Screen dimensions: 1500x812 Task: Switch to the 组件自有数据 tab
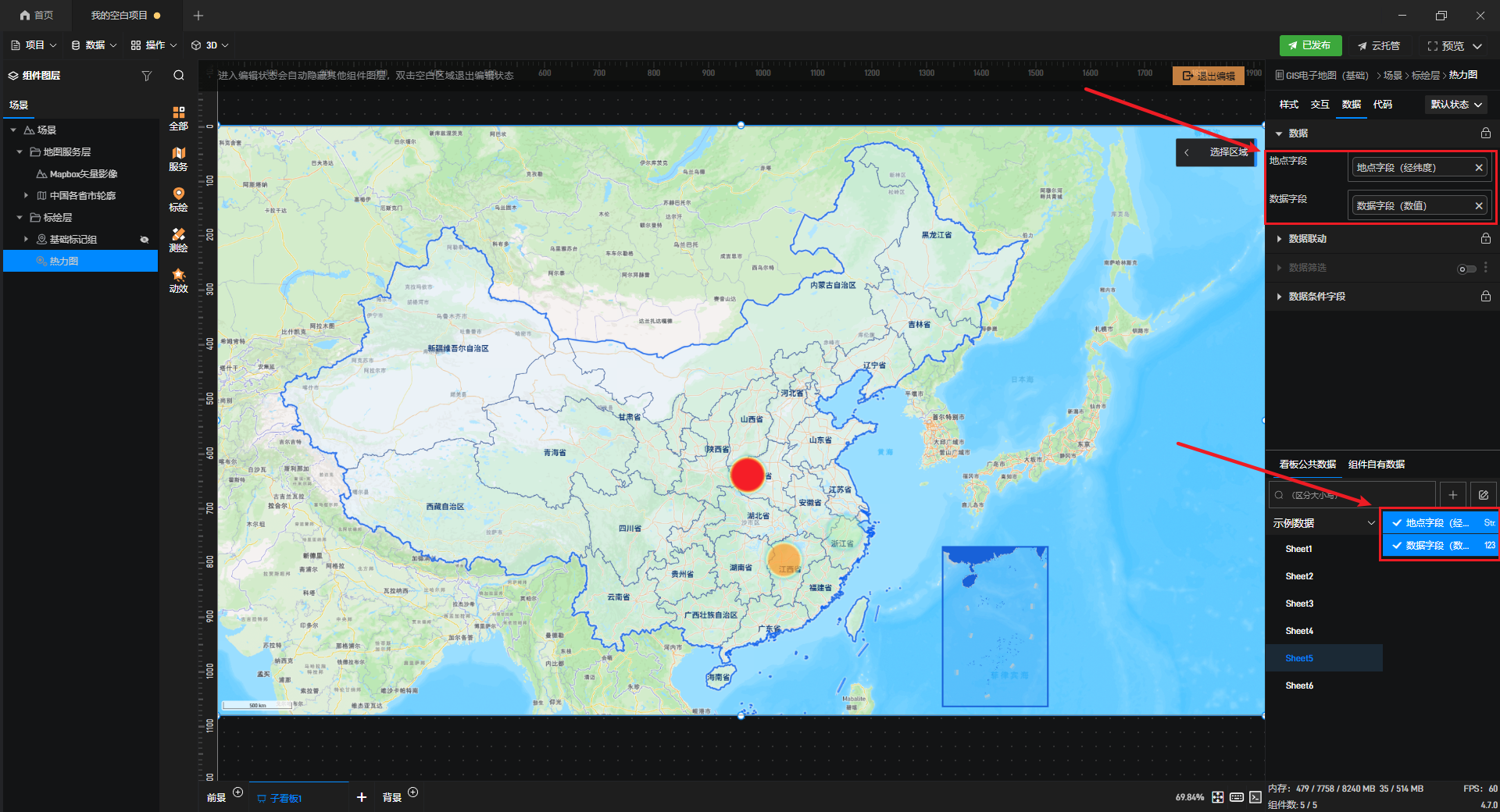[x=1376, y=465]
